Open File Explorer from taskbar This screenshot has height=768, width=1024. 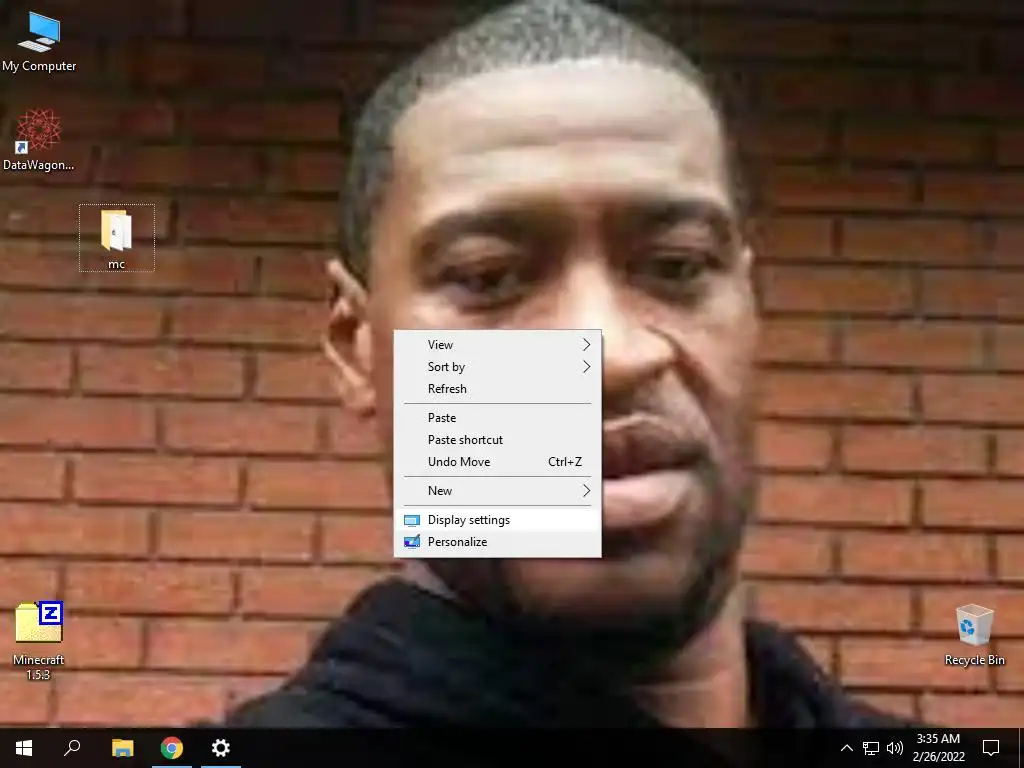click(x=123, y=748)
